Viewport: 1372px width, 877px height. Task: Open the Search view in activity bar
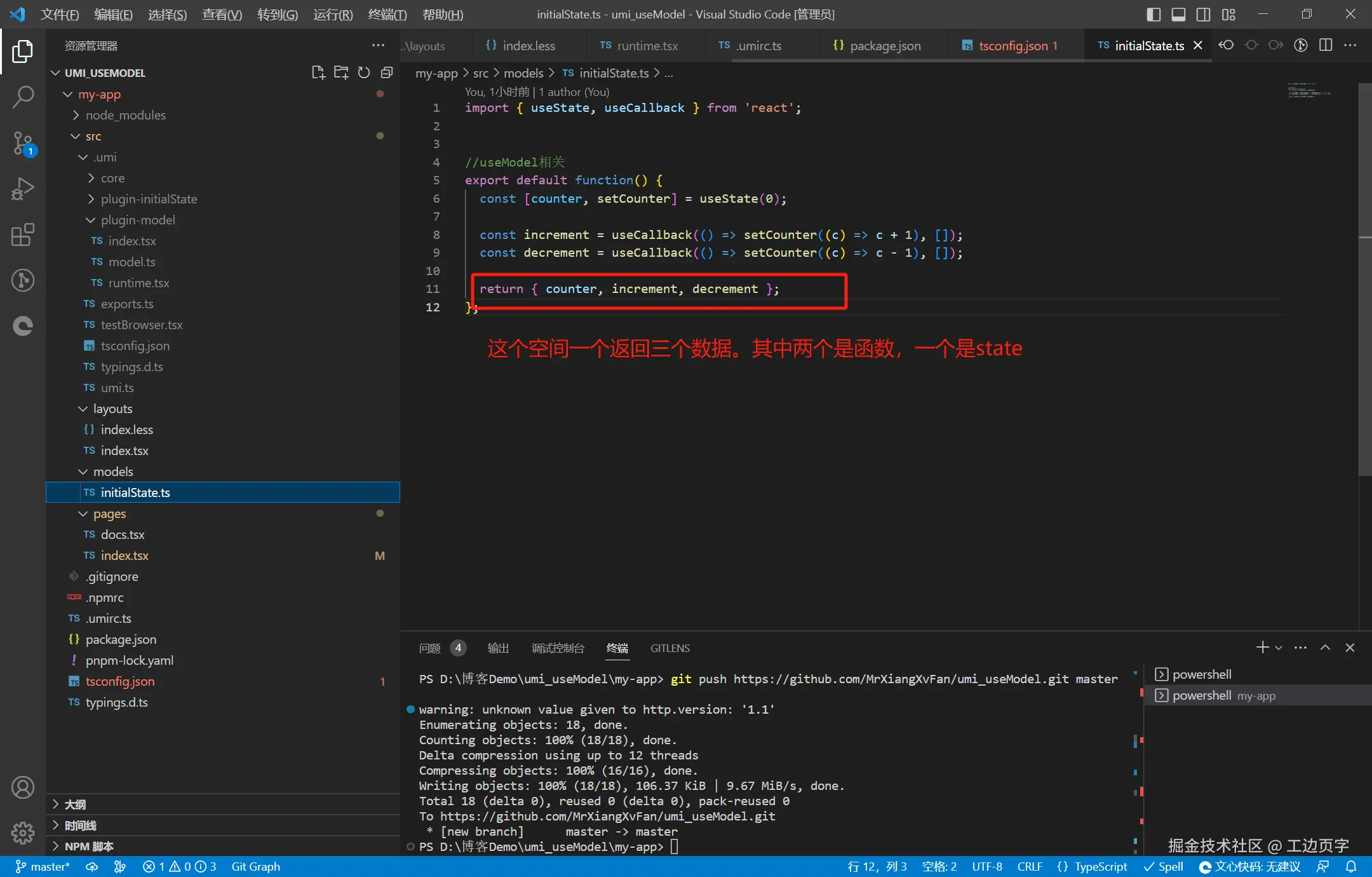[x=23, y=97]
